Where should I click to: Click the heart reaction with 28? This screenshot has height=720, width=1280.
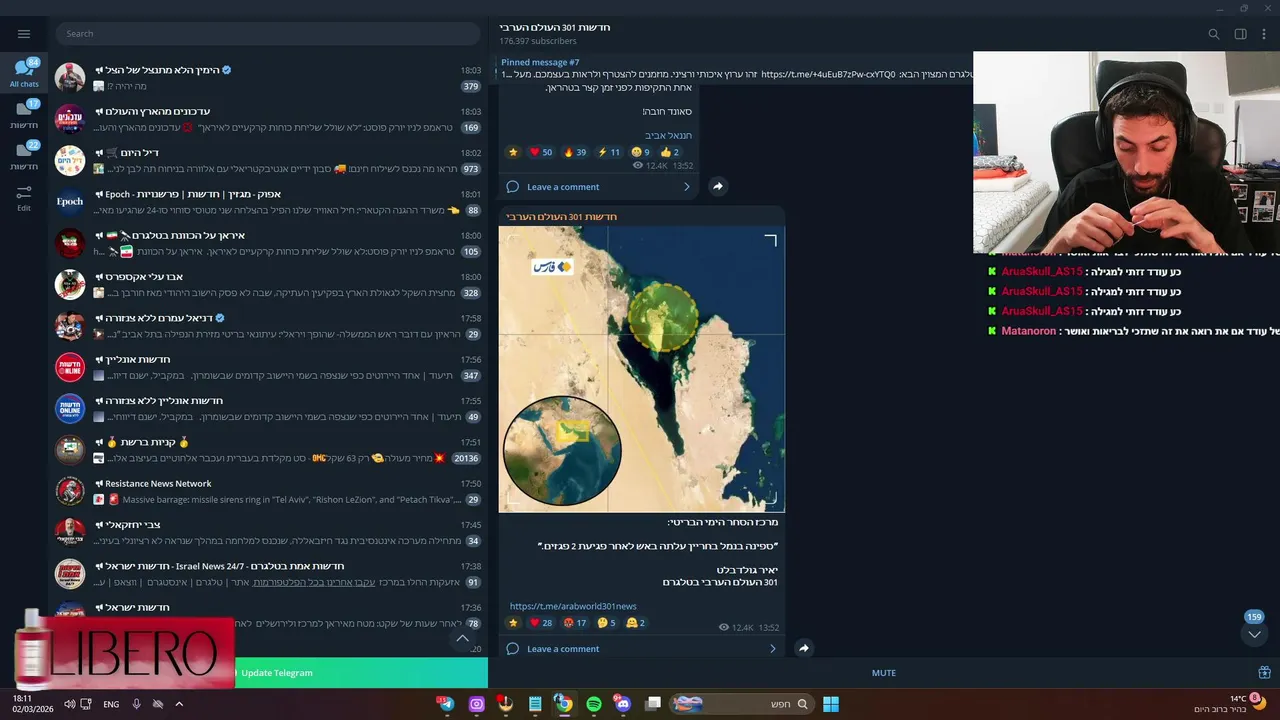[540, 622]
